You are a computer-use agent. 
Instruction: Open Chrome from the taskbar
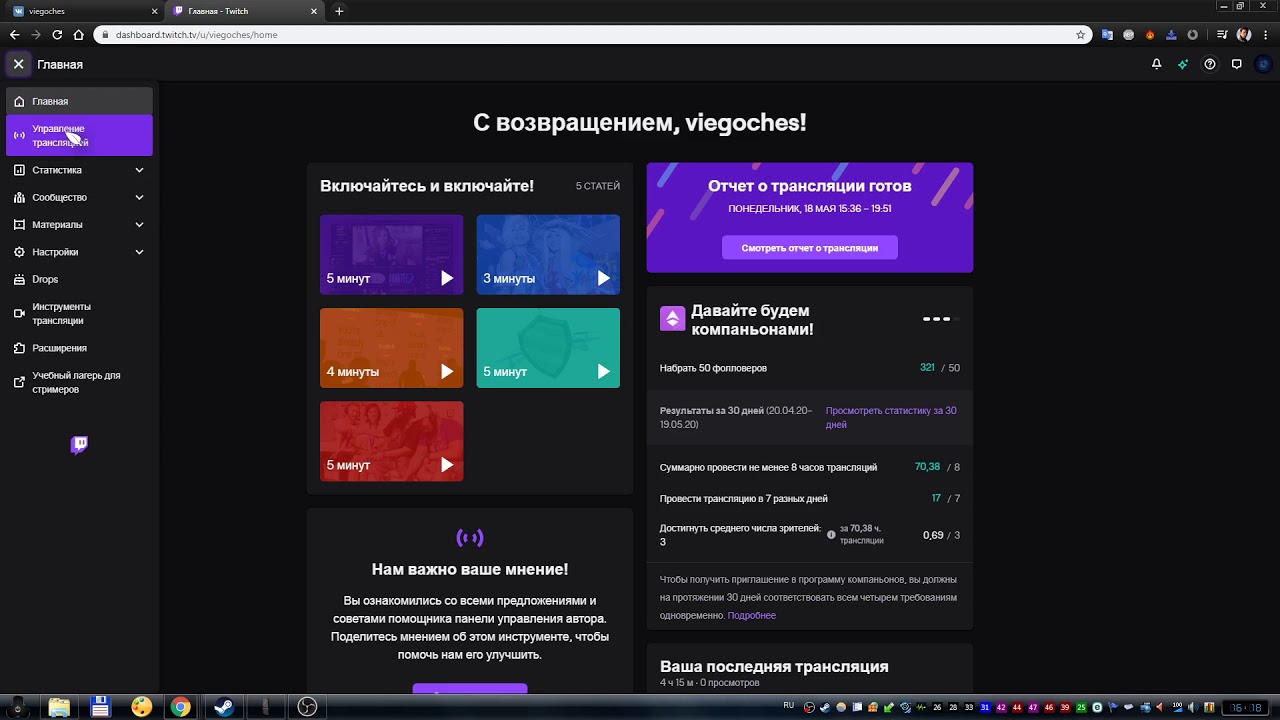(180, 708)
